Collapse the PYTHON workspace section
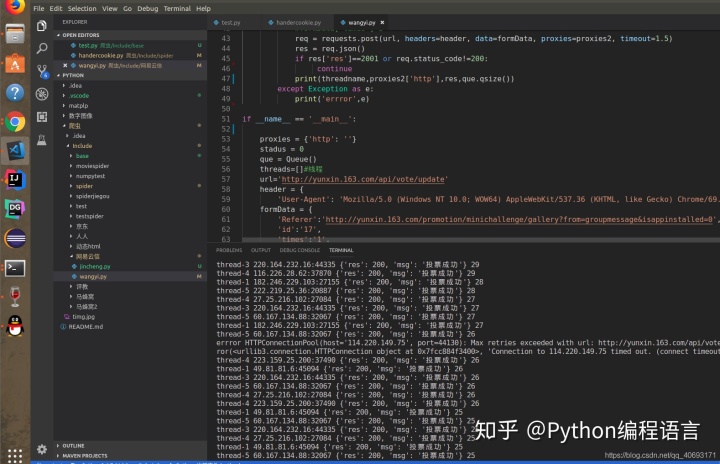720x464 pixels. [x=73, y=75]
